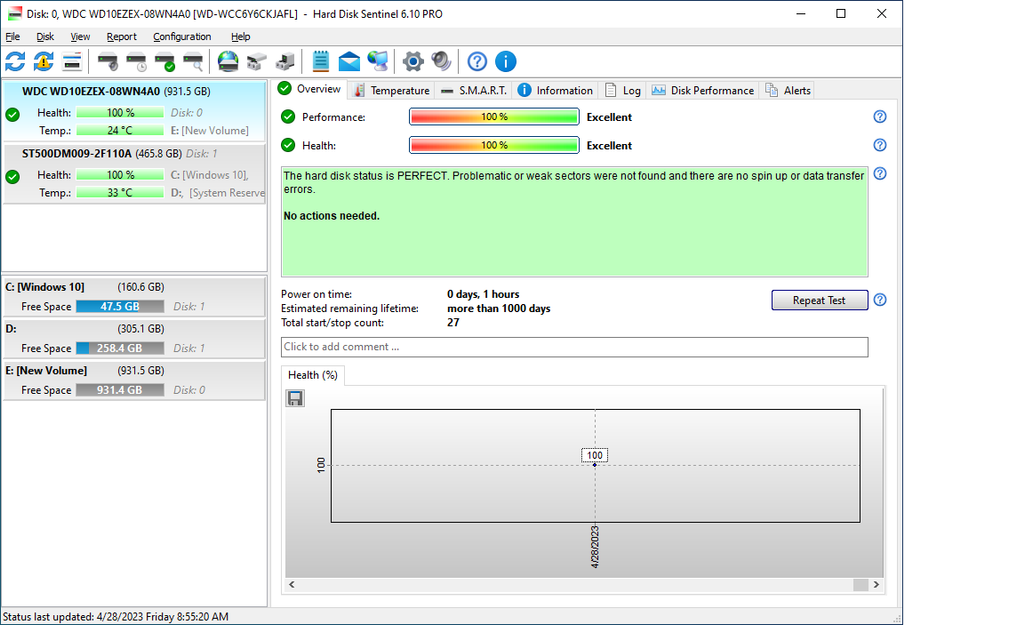This screenshot has height=625, width=1024.
Task: Click help icon next to Repeat Test
Action: 880,300
